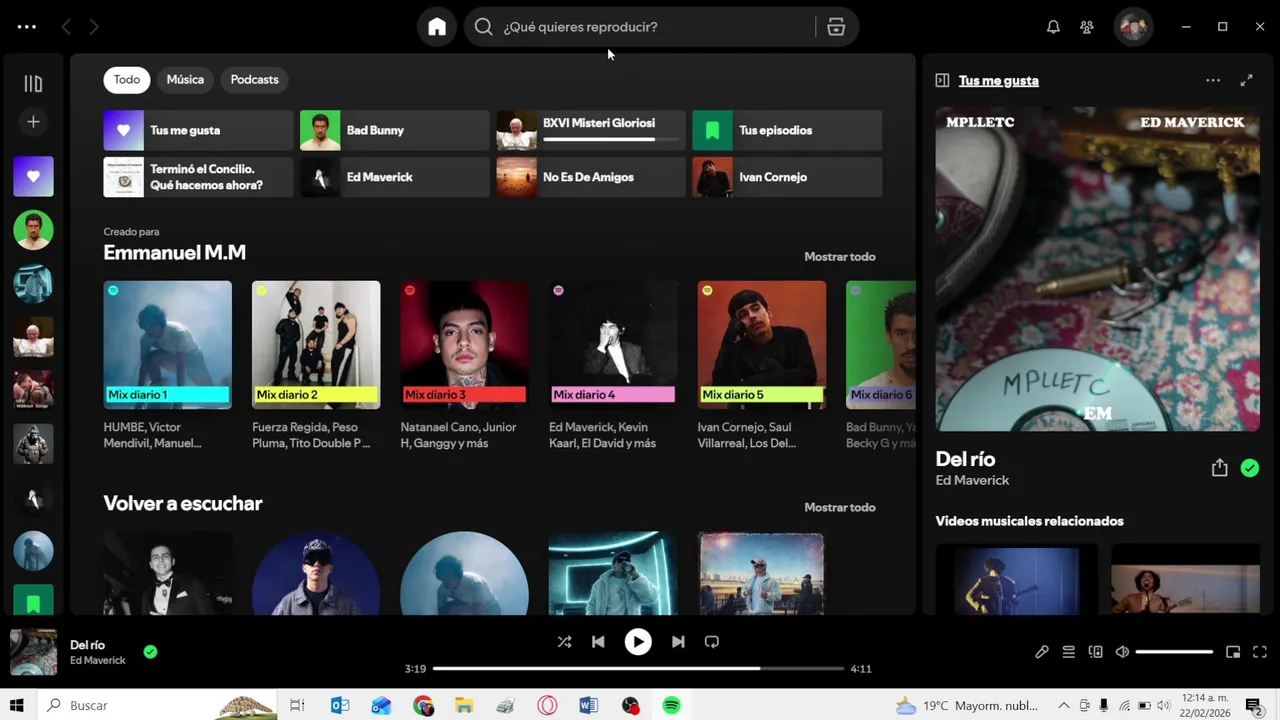
Task: Open BXVI Misteri Gloriosi tile
Action: click(x=591, y=130)
